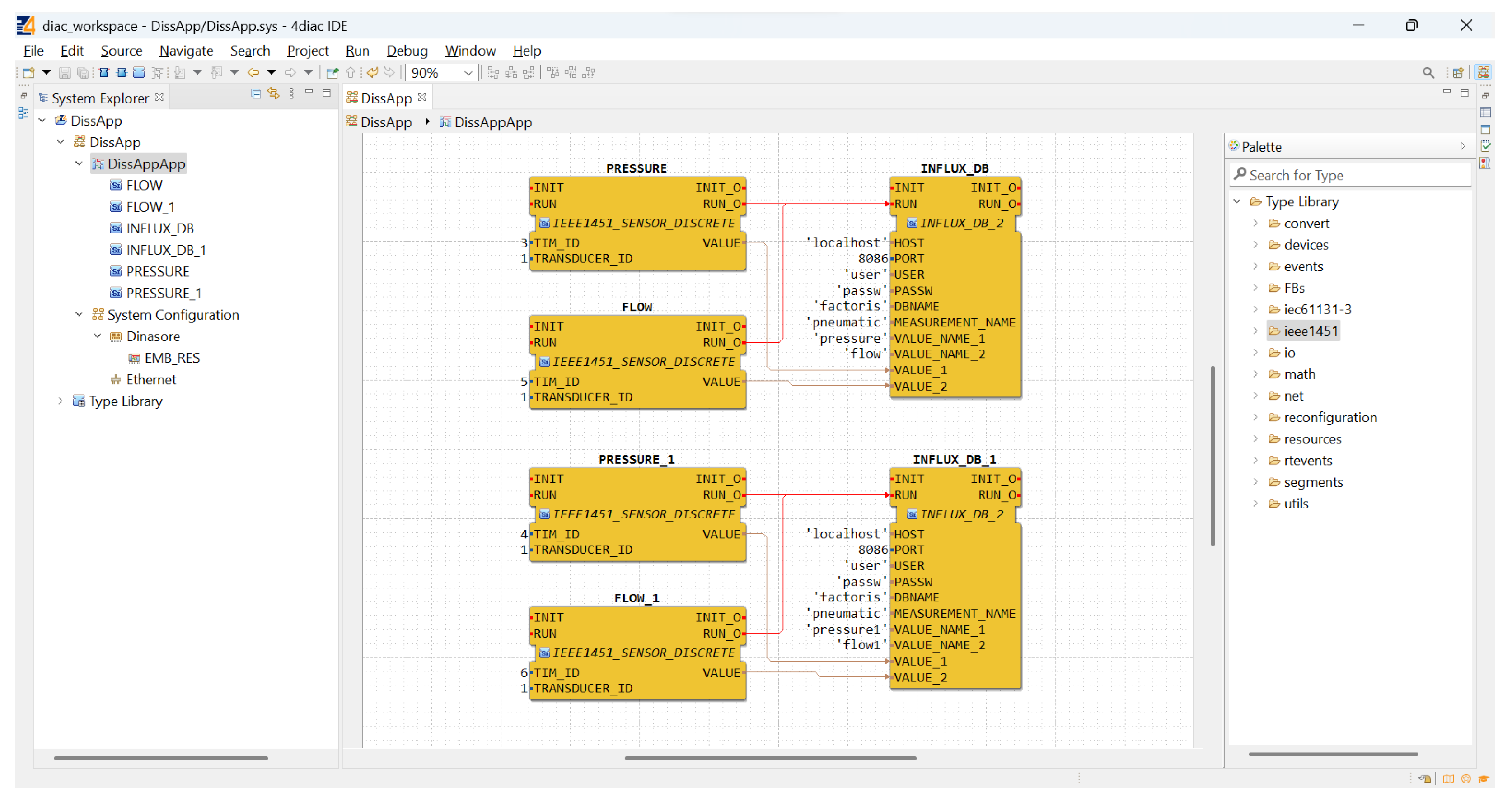Click the editor vertical scrollbar thumb
The image size is (1512, 802).
tap(1212, 455)
